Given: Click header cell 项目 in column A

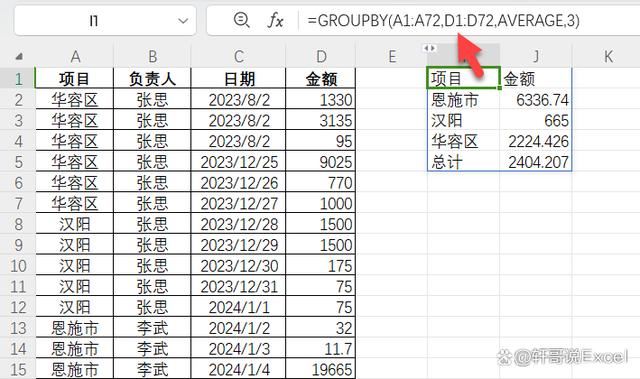Looking at the screenshot, I should tap(75, 78).
